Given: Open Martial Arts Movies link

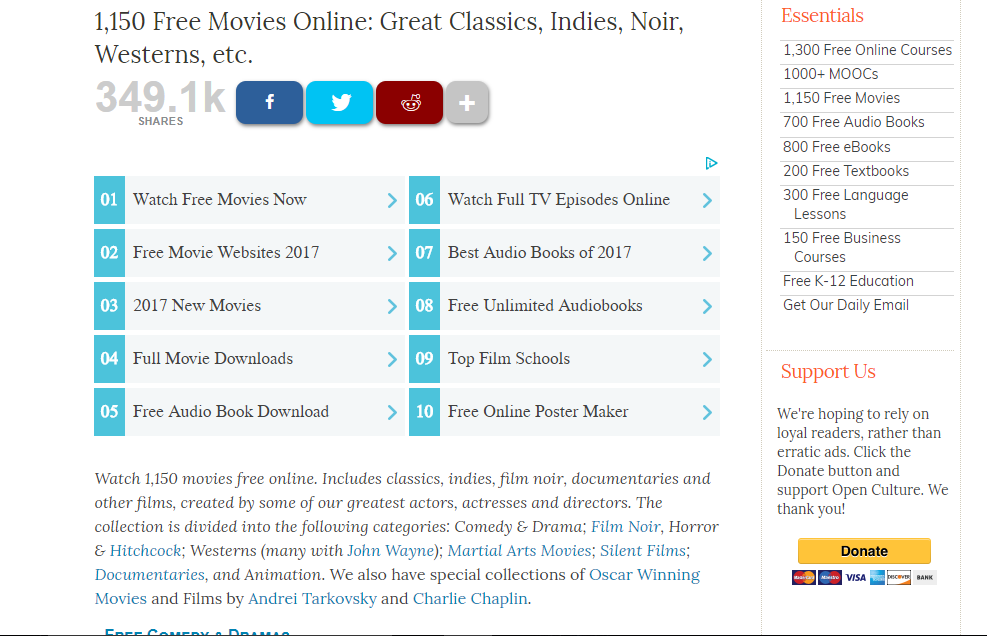Looking at the screenshot, I should (519, 550).
